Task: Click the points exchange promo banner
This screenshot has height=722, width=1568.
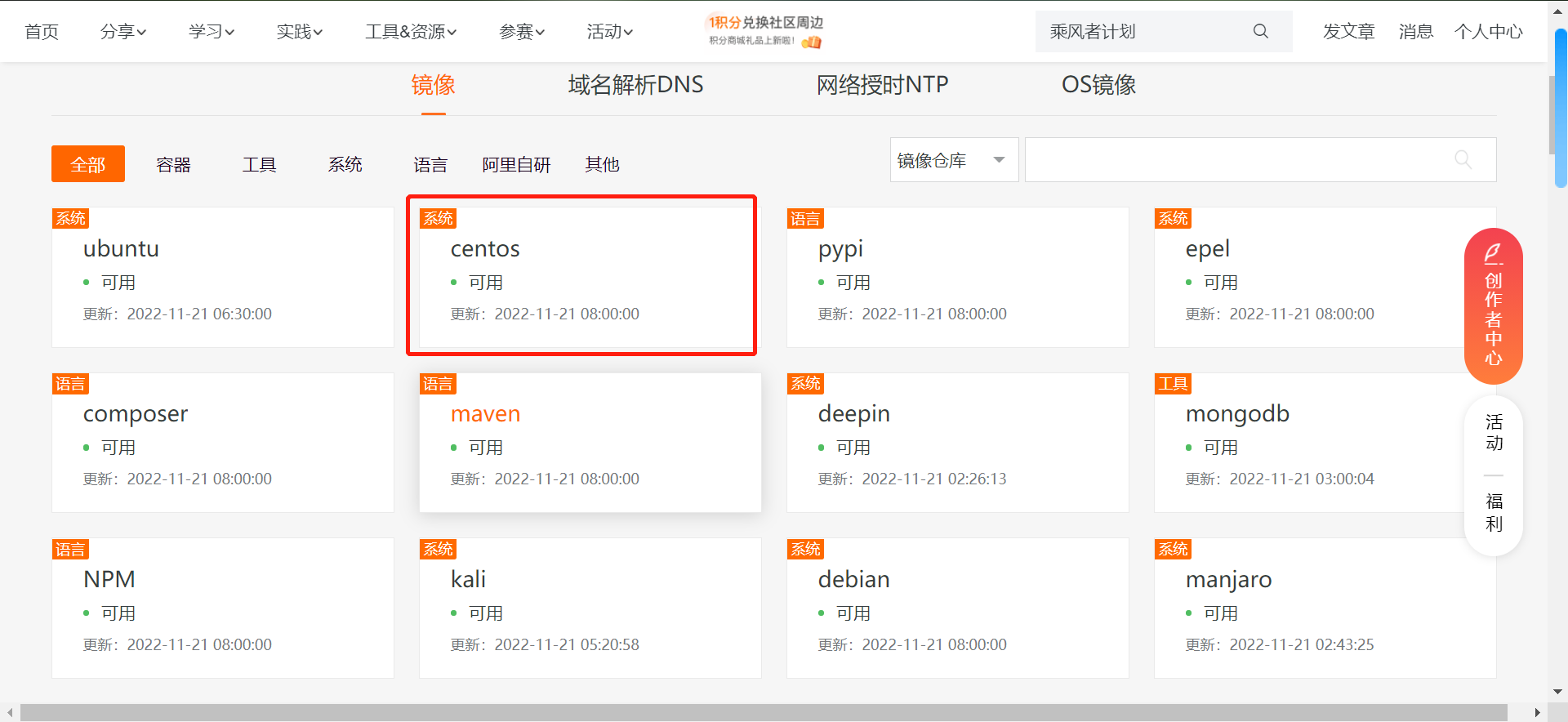Action: click(765, 31)
